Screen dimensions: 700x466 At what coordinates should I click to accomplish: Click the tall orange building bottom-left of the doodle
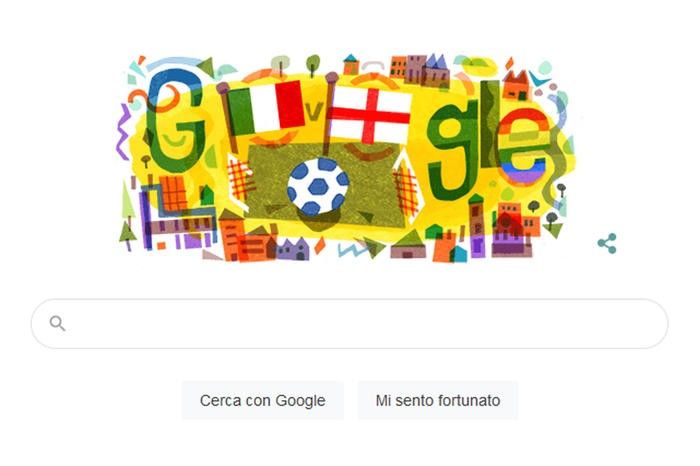pyautogui.click(x=231, y=234)
